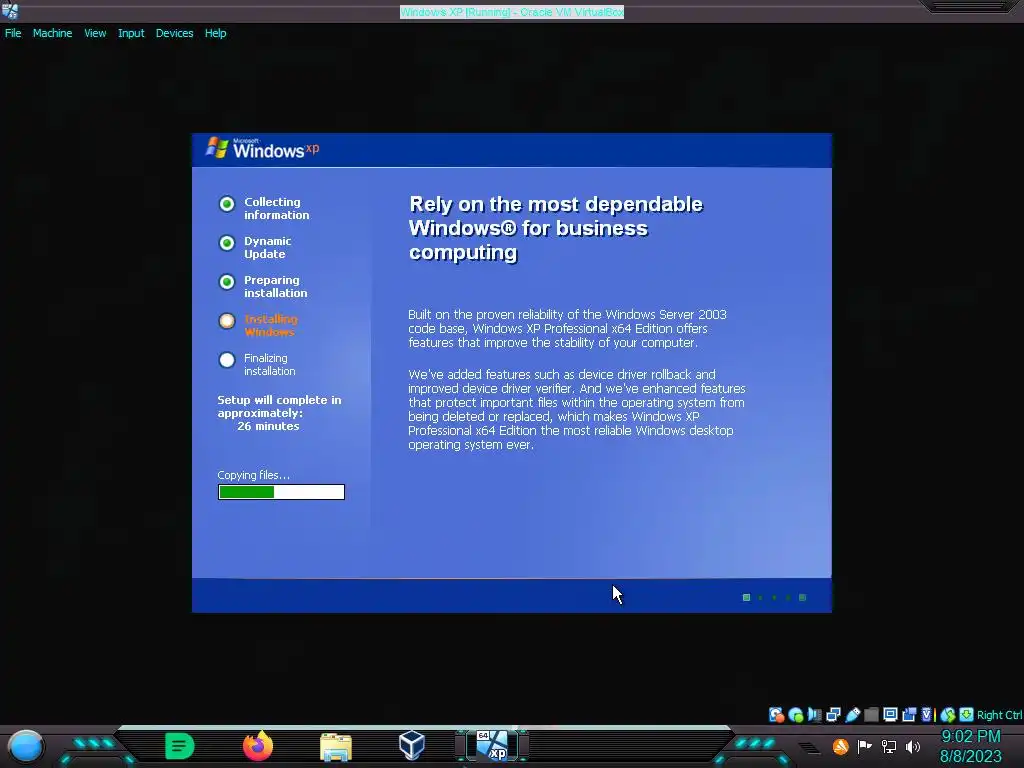Click the last slideshow dot in setup footer
1024x768 pixels.
[803, 598]
